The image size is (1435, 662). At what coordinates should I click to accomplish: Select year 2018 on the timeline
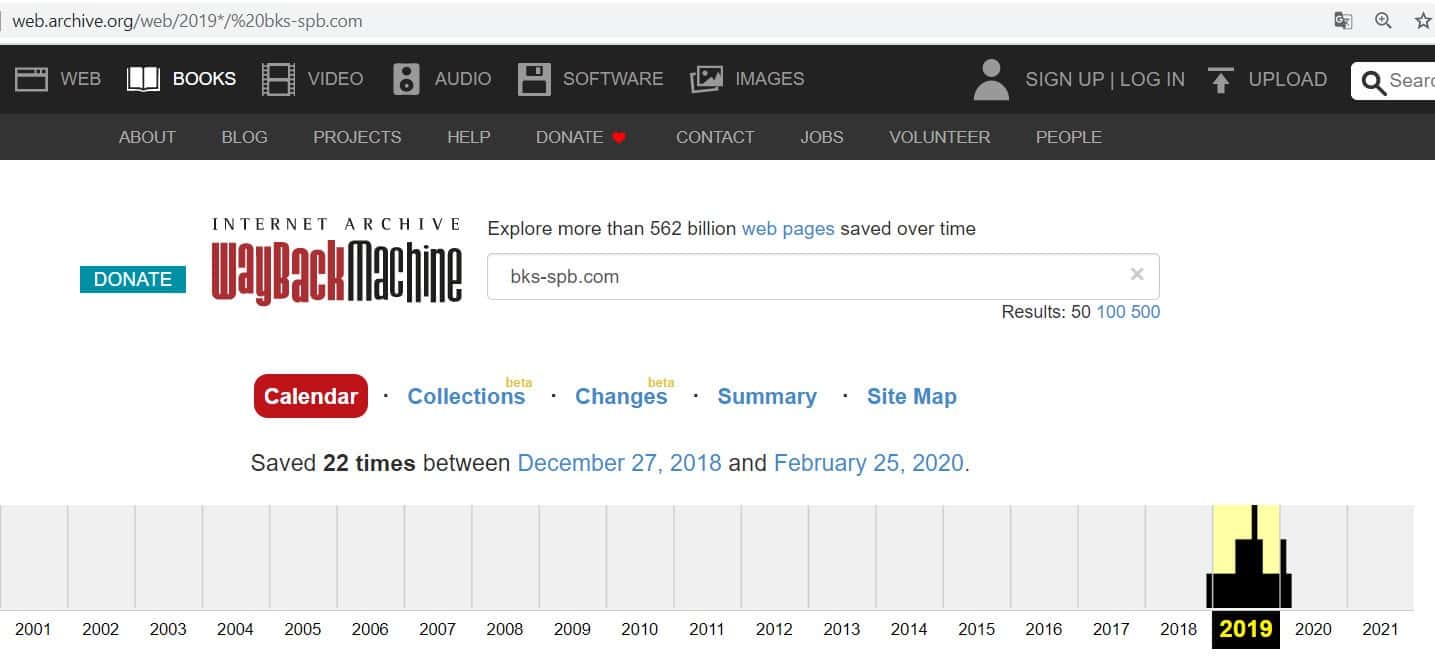pos(1179,629)
